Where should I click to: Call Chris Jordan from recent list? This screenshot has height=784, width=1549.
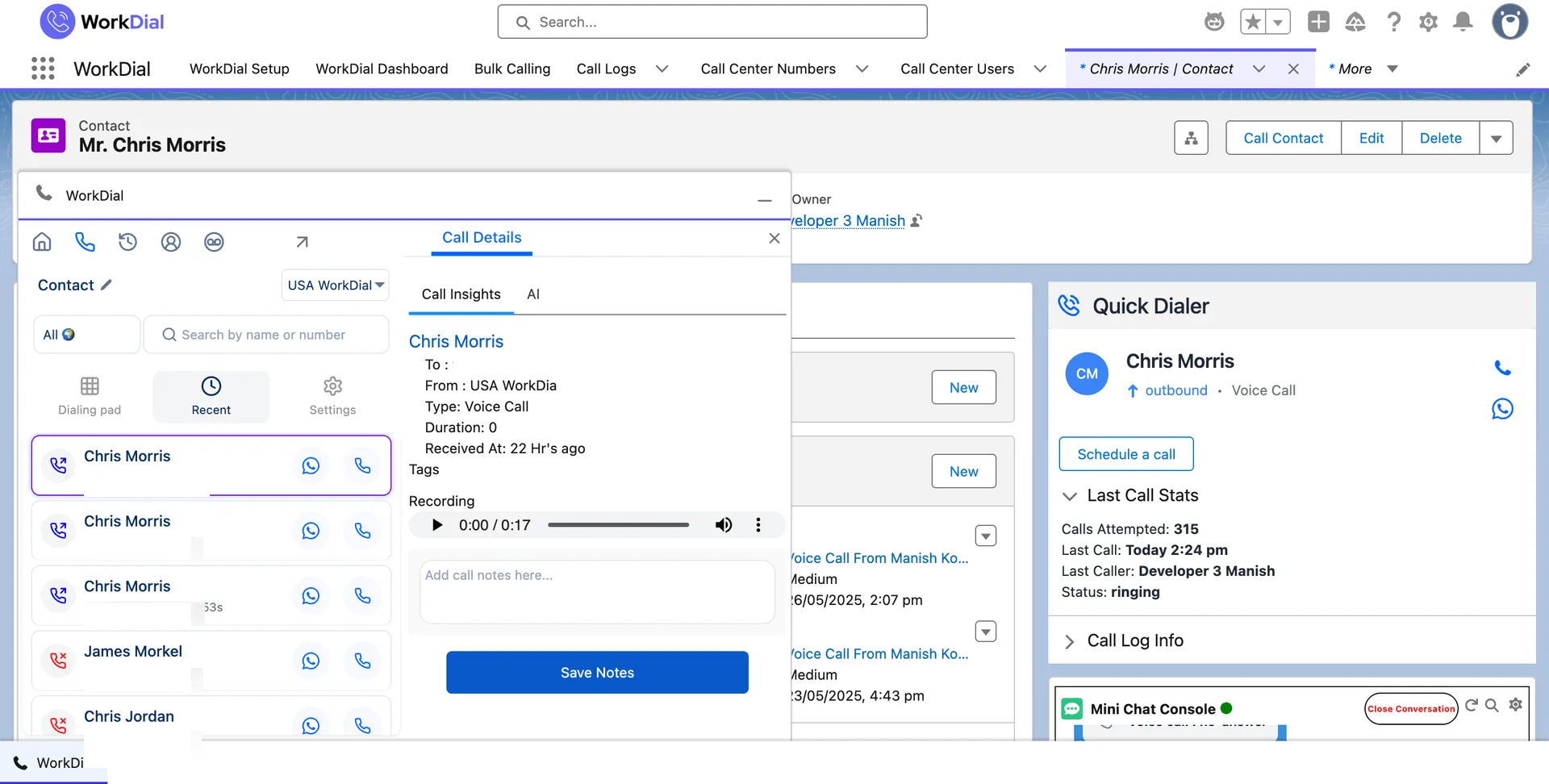(x=363, y=725)
